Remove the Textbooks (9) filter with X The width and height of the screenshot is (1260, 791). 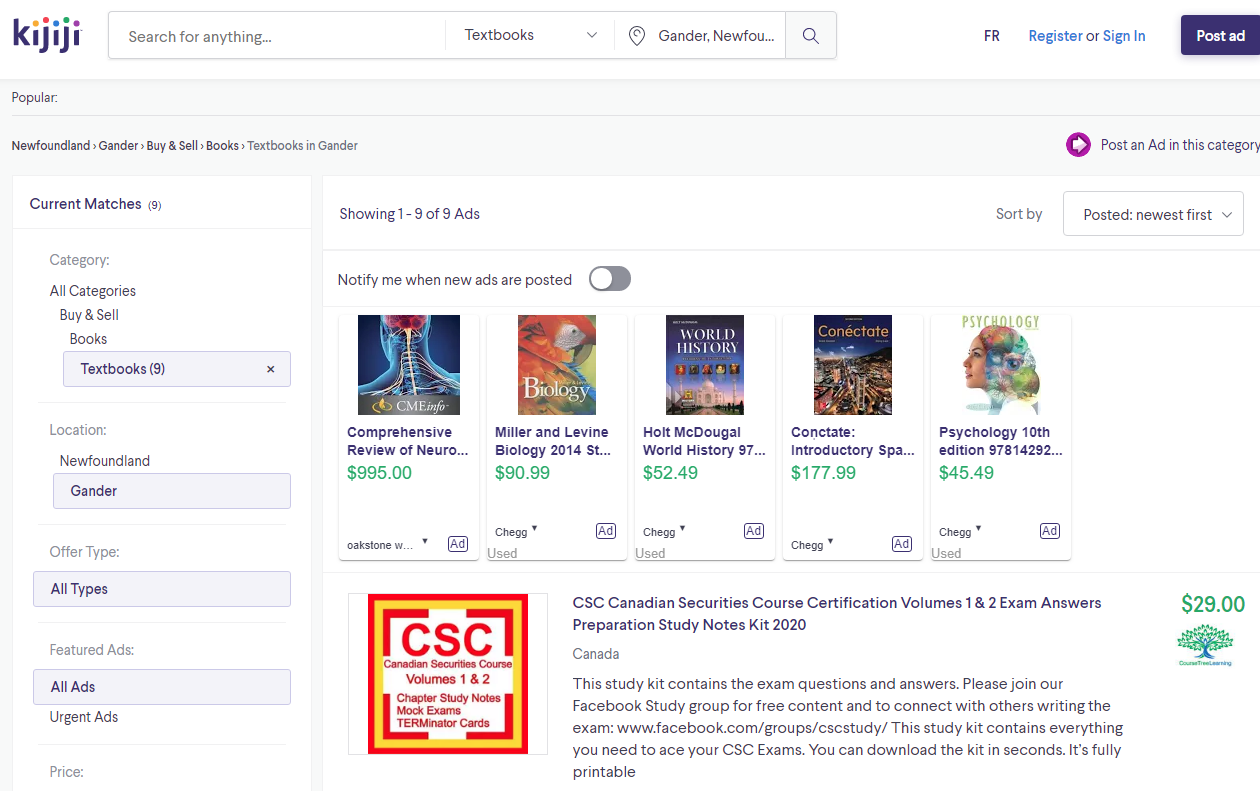pos(270,369)
